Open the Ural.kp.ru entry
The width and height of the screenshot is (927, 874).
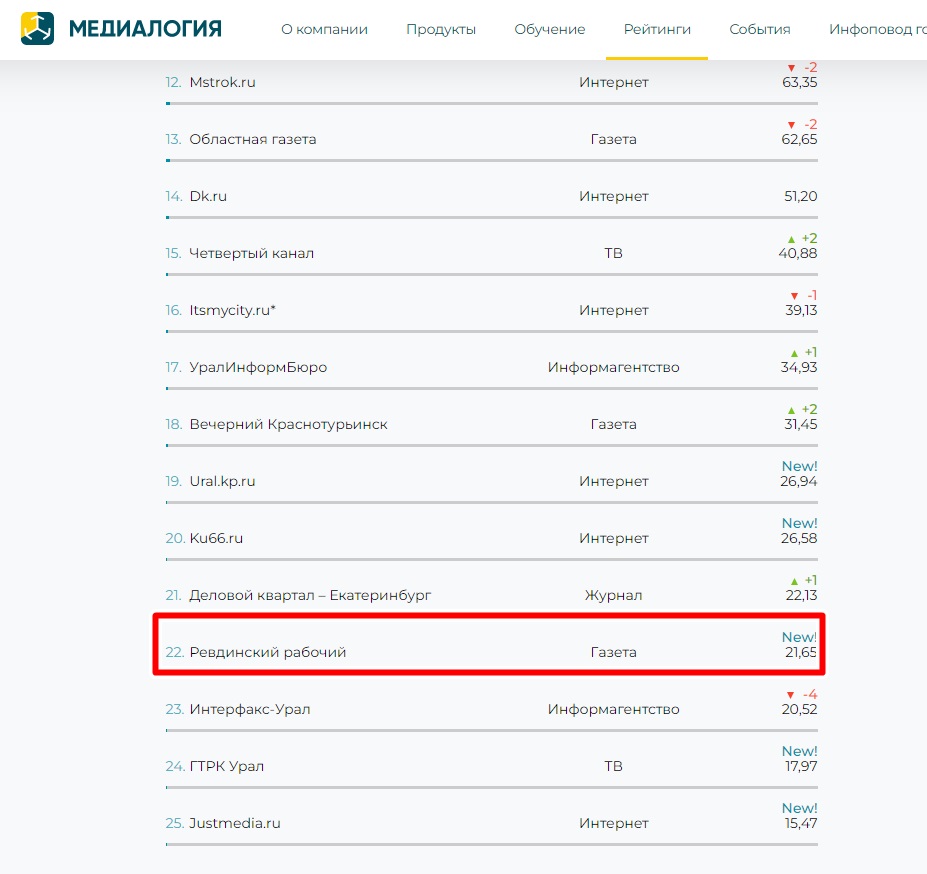(222, 481)
